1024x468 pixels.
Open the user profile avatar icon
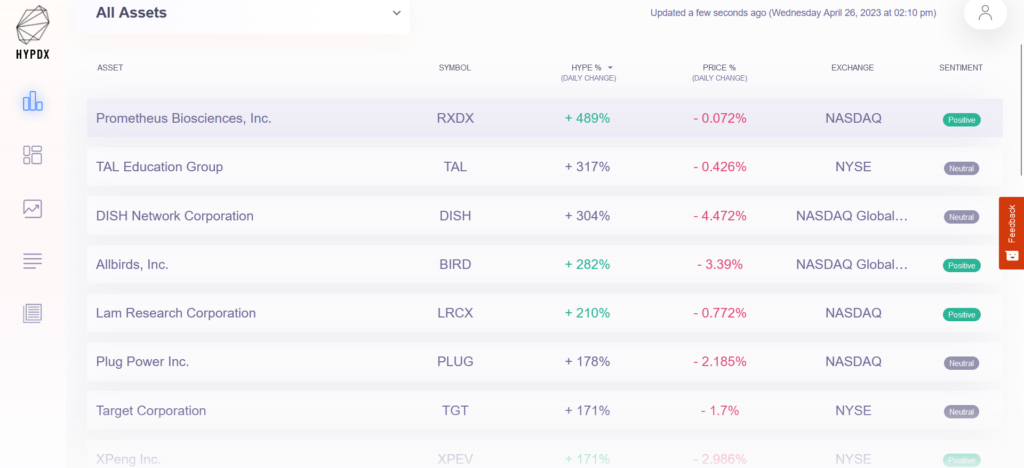click(985, 13)
